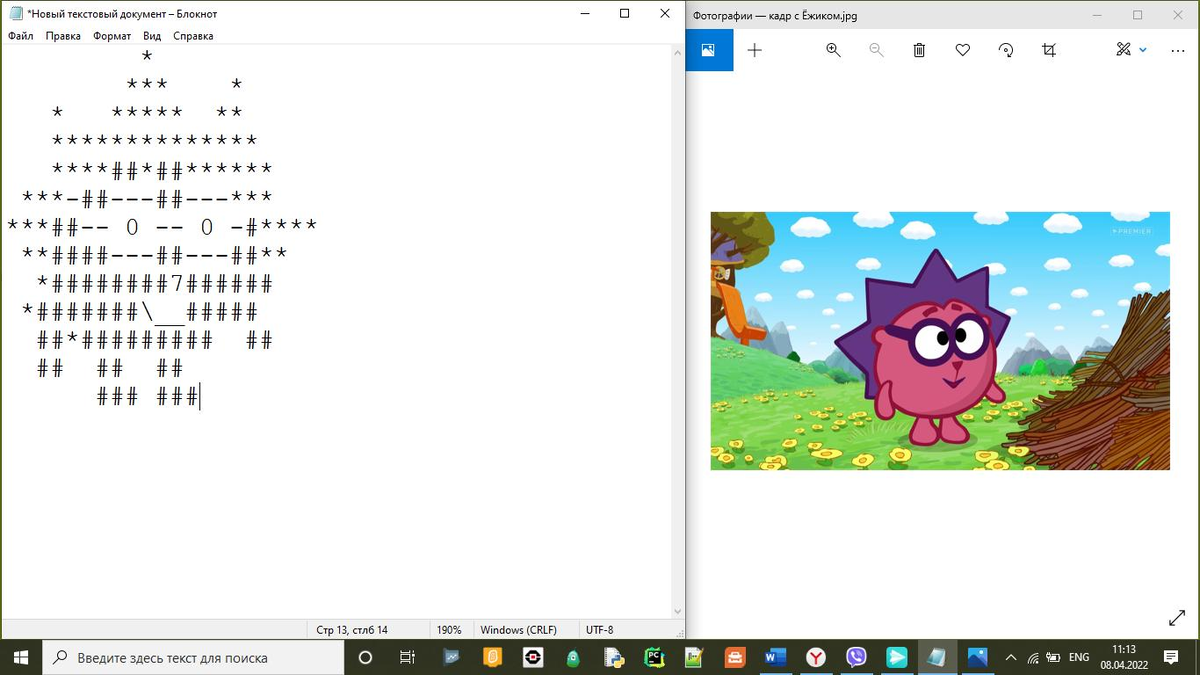This screenshot has height=675, width=1200.
Task: Click the taskbar search box
Action: tap(193, 657)
